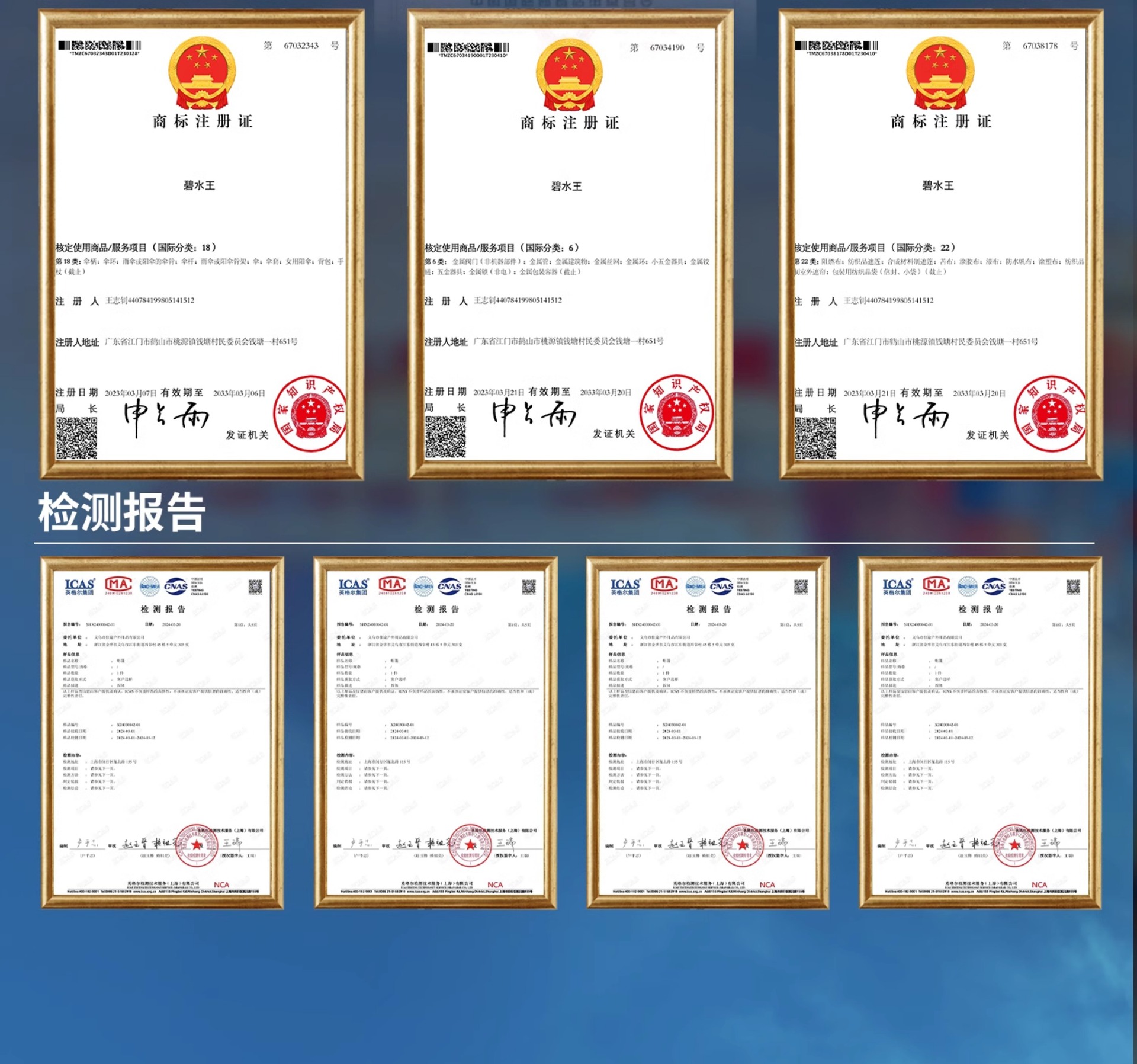The image size is (1137, 1064).
Task: Click the 注册人地址 label on certificate 67032343
Action: click(77, 342)
